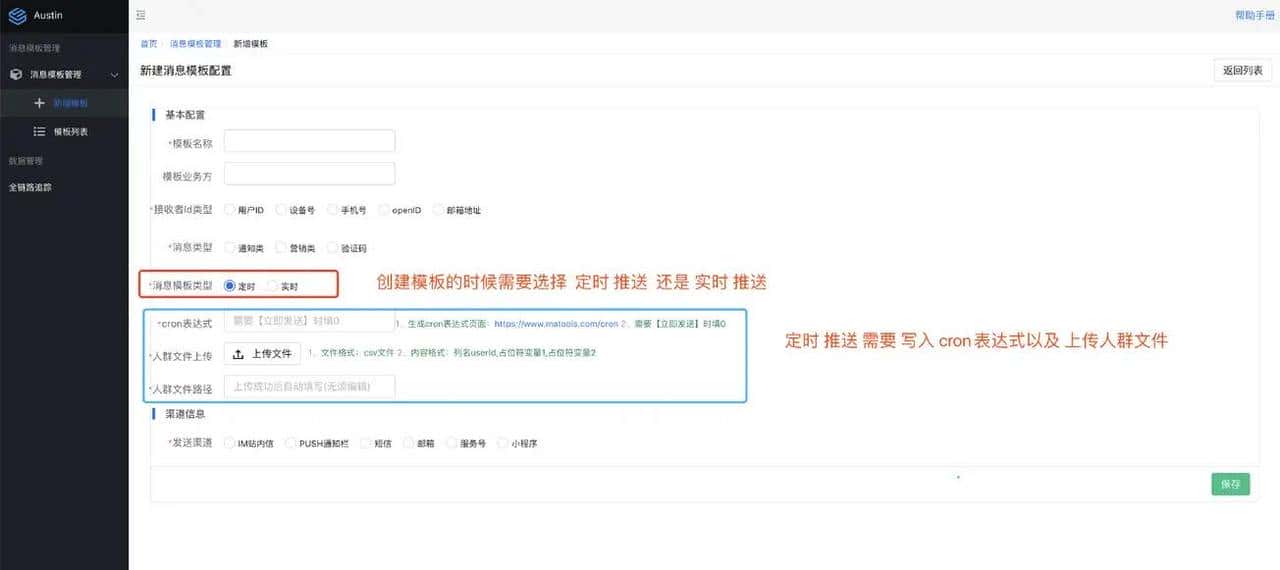The width and height of the screenshot is (1280, 570).
Task: Focus the 模板名称 input field
Action: (310, 141)
